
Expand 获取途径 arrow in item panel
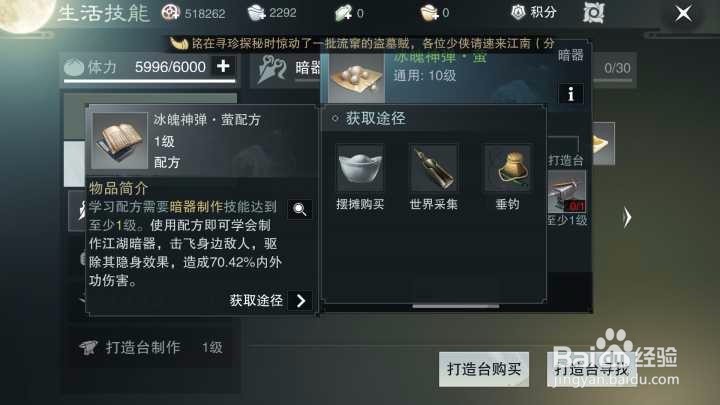(x=300, y=301)
